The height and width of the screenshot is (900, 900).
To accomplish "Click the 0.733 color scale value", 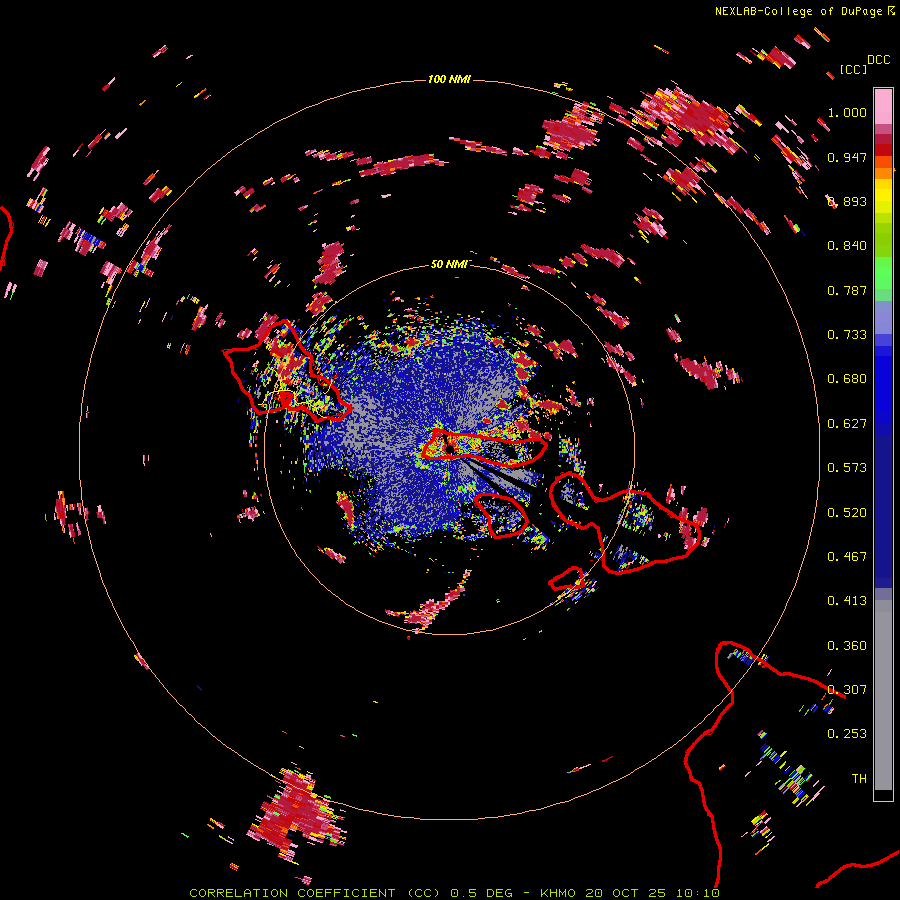I will [847, 335].
